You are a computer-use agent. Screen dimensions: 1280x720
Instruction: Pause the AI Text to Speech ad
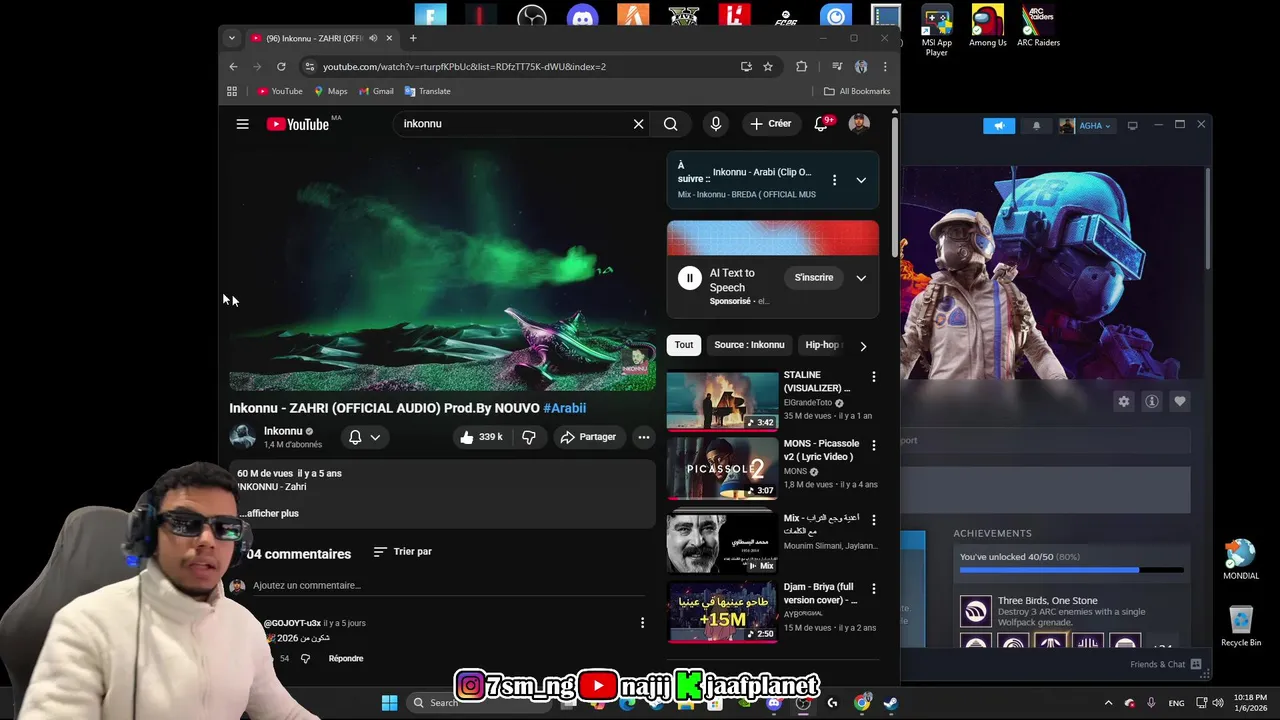click(689, 278)
